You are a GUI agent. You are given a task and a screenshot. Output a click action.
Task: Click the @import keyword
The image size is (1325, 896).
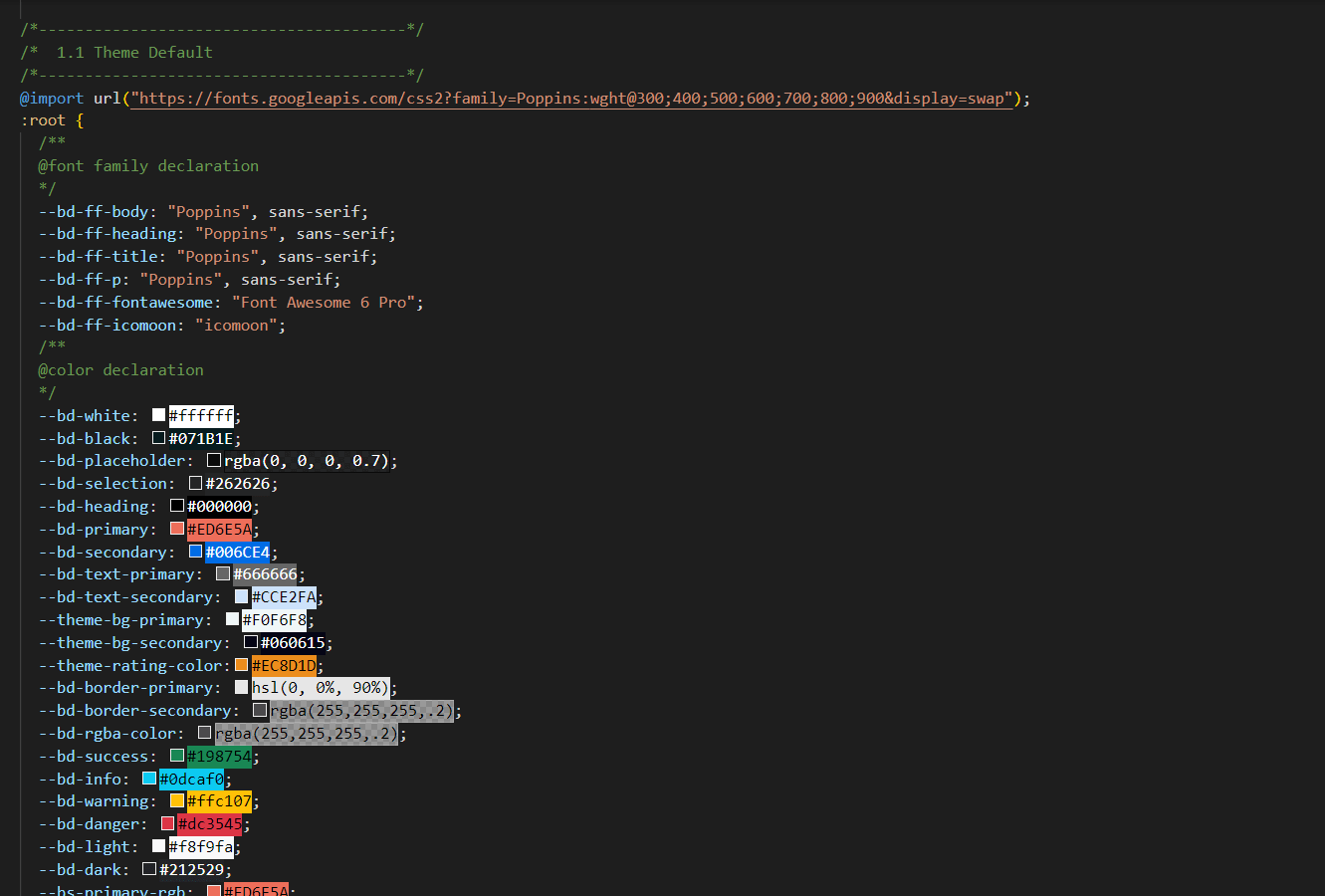[x=53, y=98]
